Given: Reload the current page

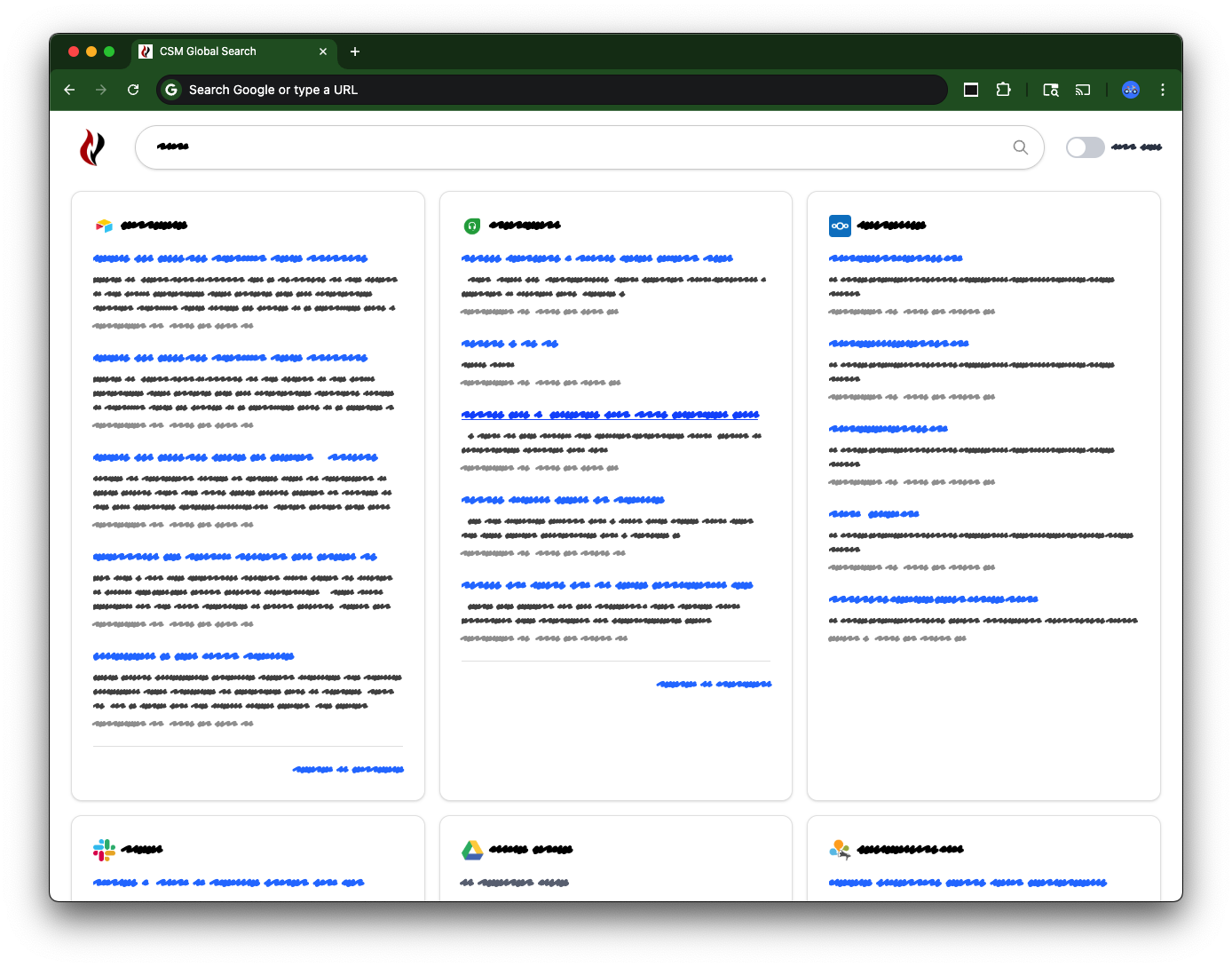Looking at the screenshot, I should [133, 90].
